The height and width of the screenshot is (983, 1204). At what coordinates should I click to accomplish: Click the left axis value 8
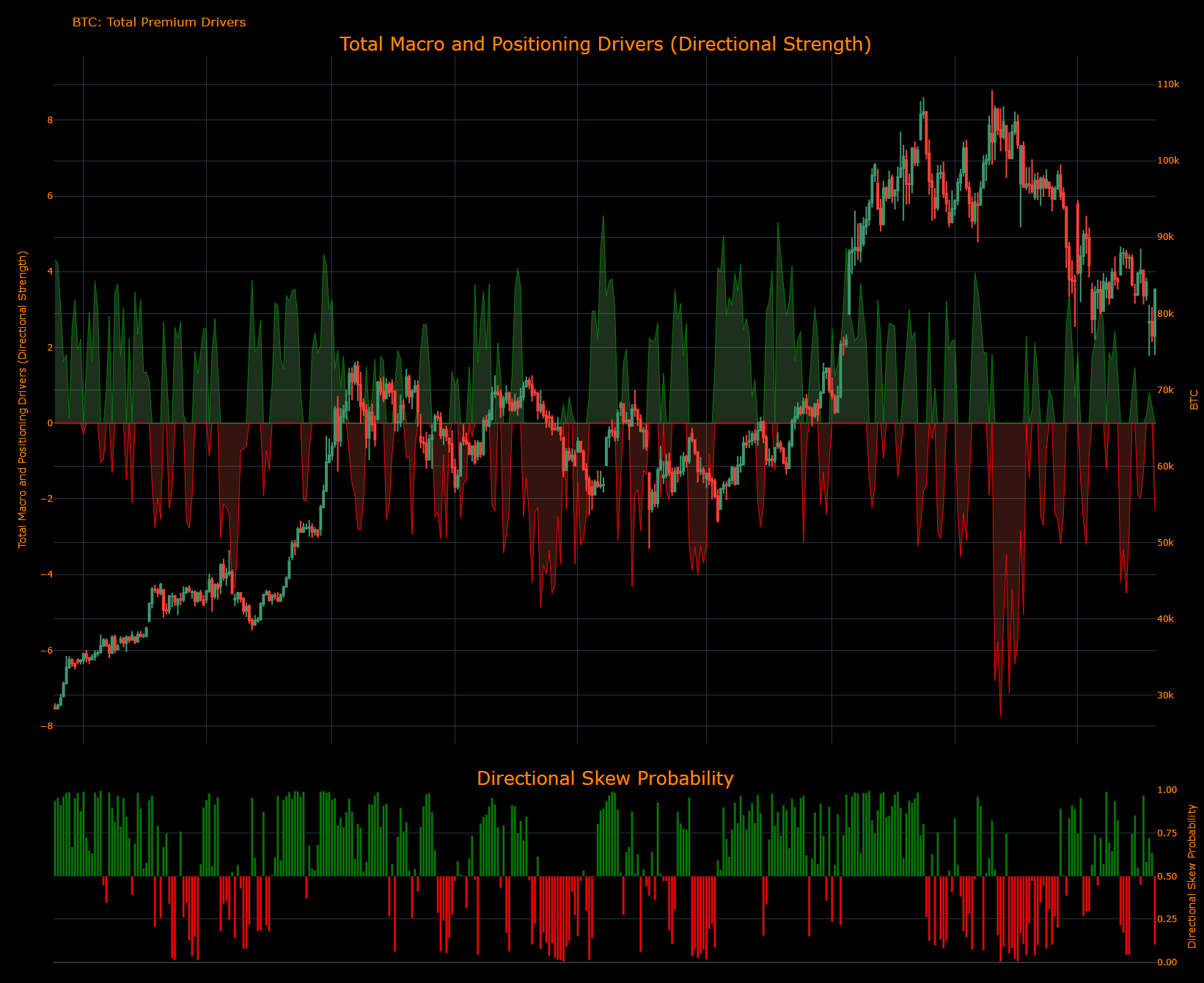pyautogui.click(x=50, y=120)
